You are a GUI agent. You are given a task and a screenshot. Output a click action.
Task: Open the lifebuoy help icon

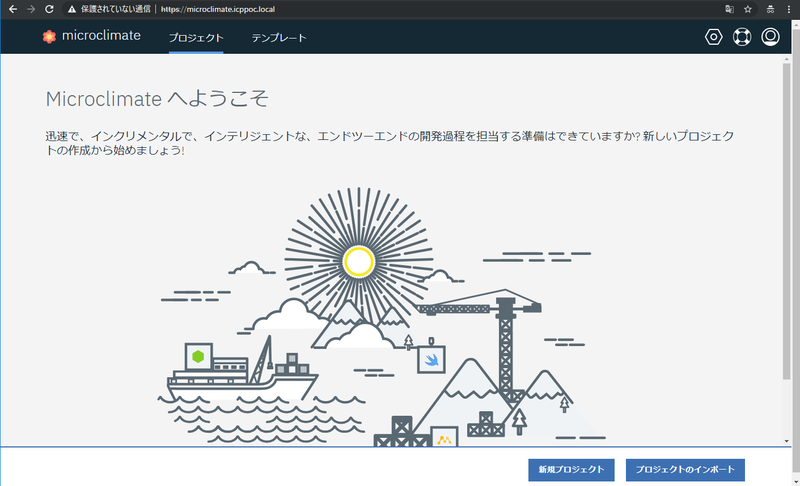(742, 37)
